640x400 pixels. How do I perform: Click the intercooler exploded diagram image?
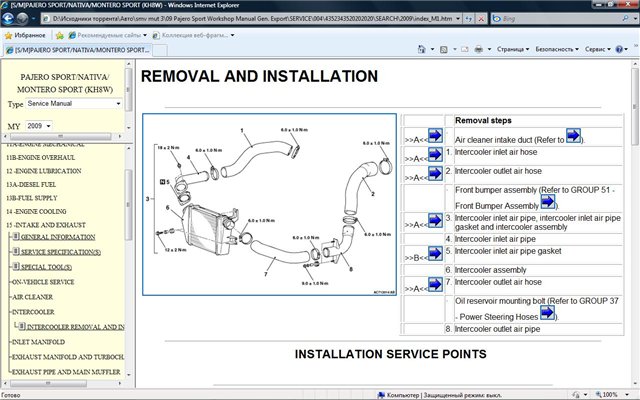270,205
